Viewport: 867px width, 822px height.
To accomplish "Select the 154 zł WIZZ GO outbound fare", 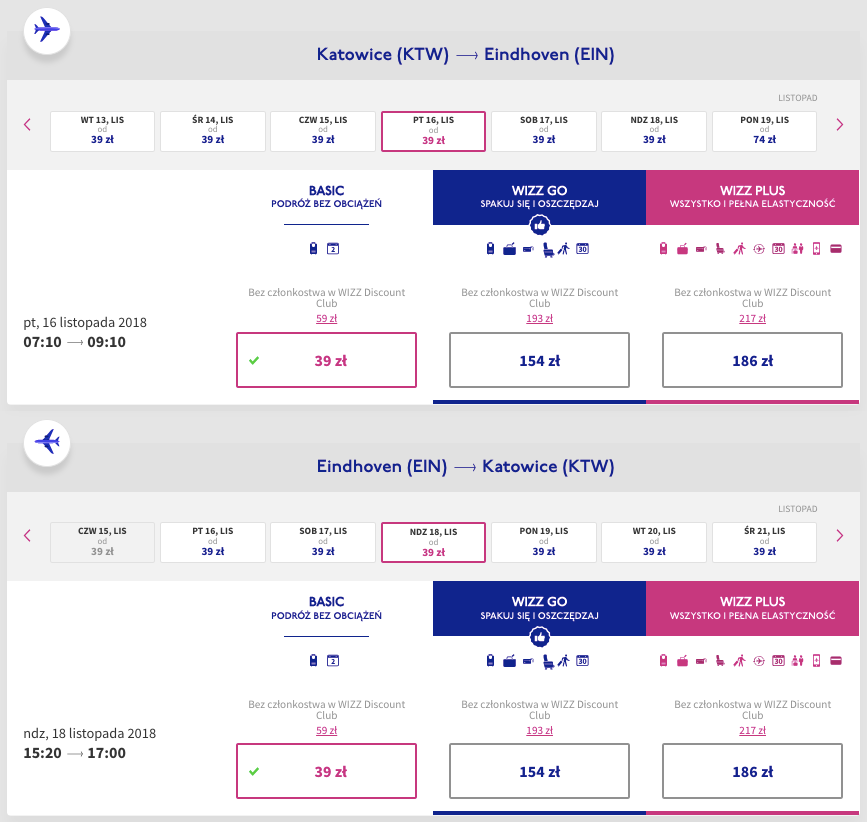I will pos(539,360).
